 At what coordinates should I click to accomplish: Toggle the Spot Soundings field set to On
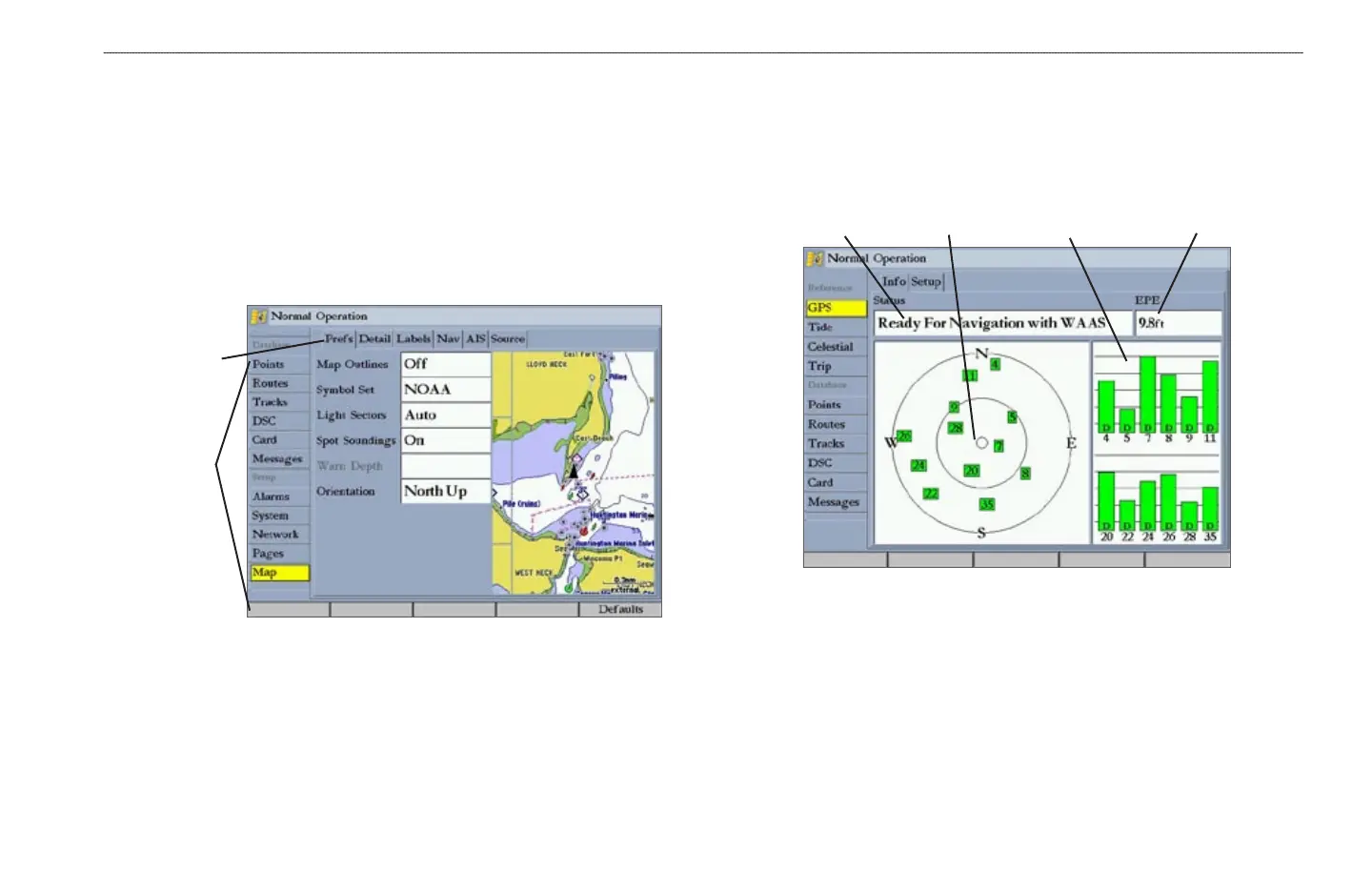click(x=446, y=440)
